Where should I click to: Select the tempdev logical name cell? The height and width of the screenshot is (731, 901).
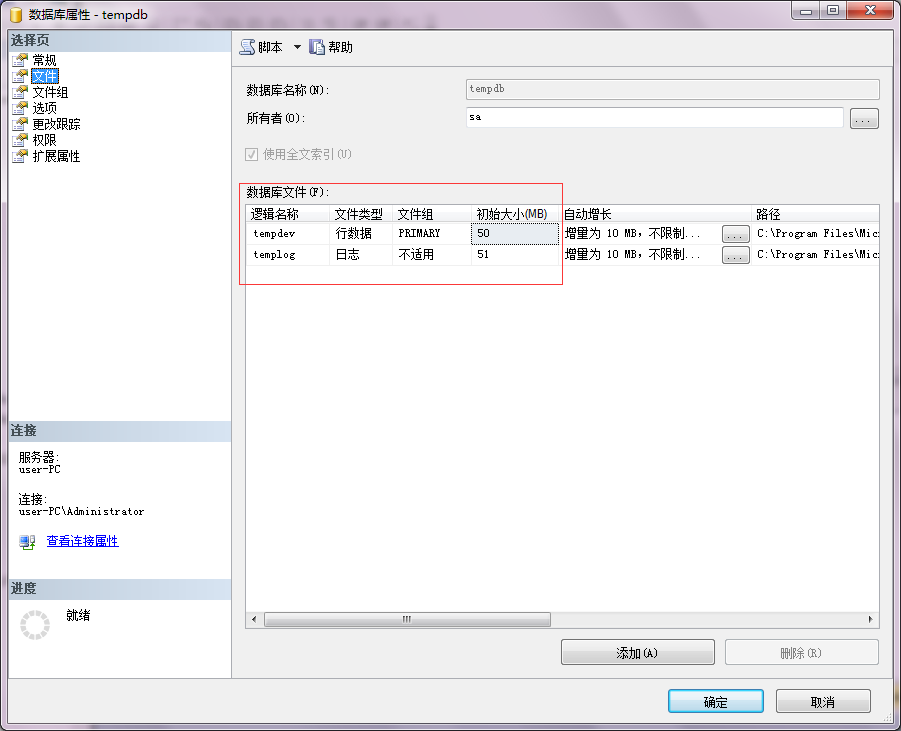point(287,233)
